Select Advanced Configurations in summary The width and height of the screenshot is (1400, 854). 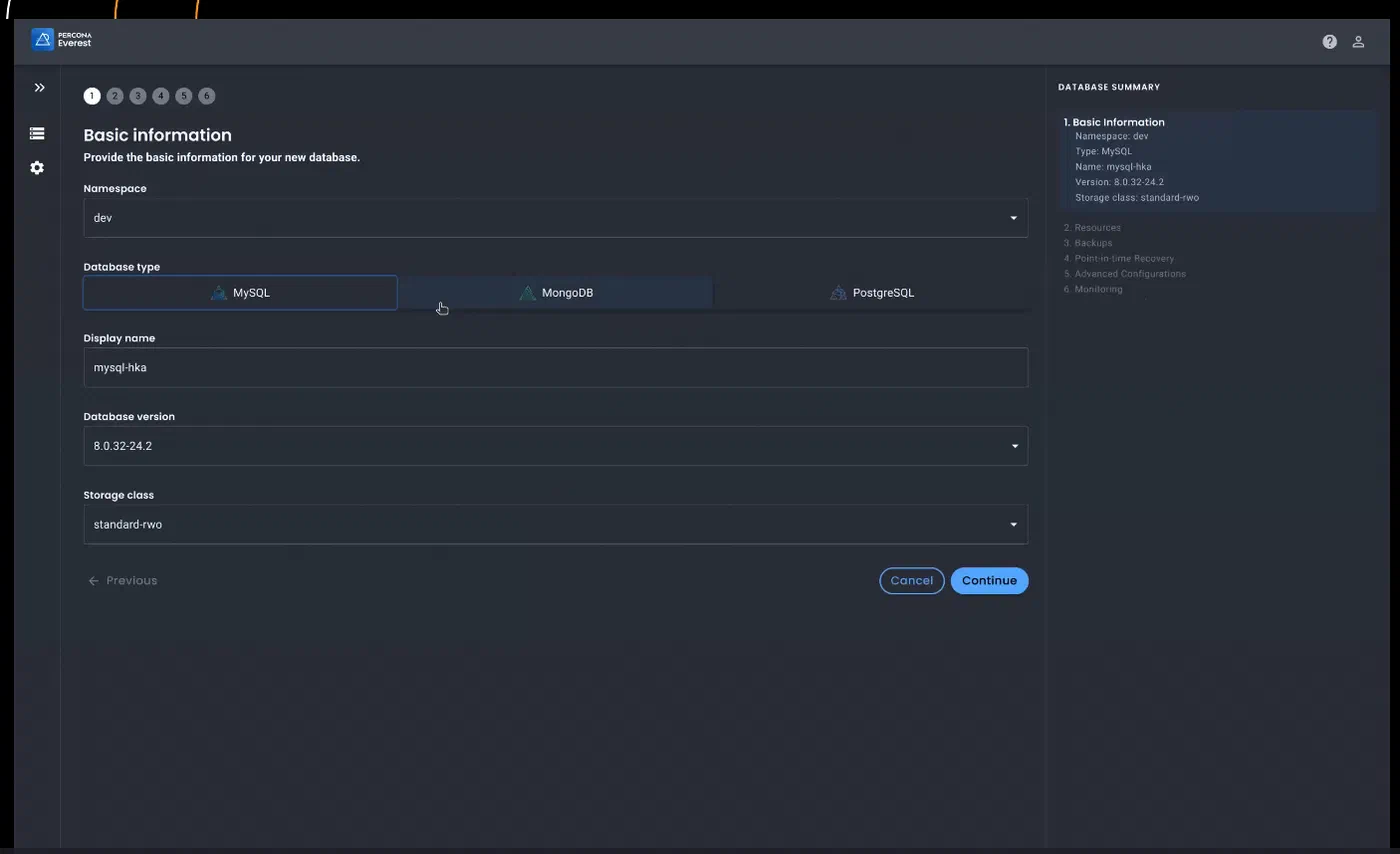point(1125,274)
